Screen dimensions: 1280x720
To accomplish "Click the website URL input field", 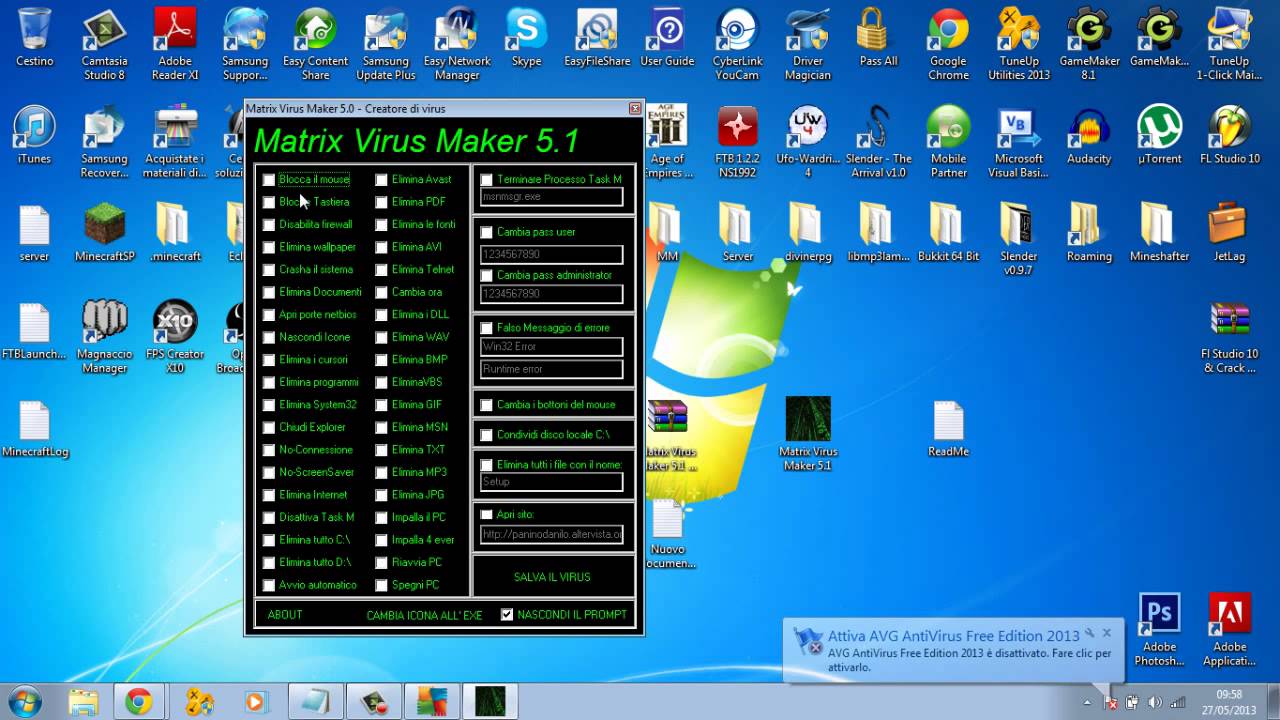I will click(x=551, y=534).
